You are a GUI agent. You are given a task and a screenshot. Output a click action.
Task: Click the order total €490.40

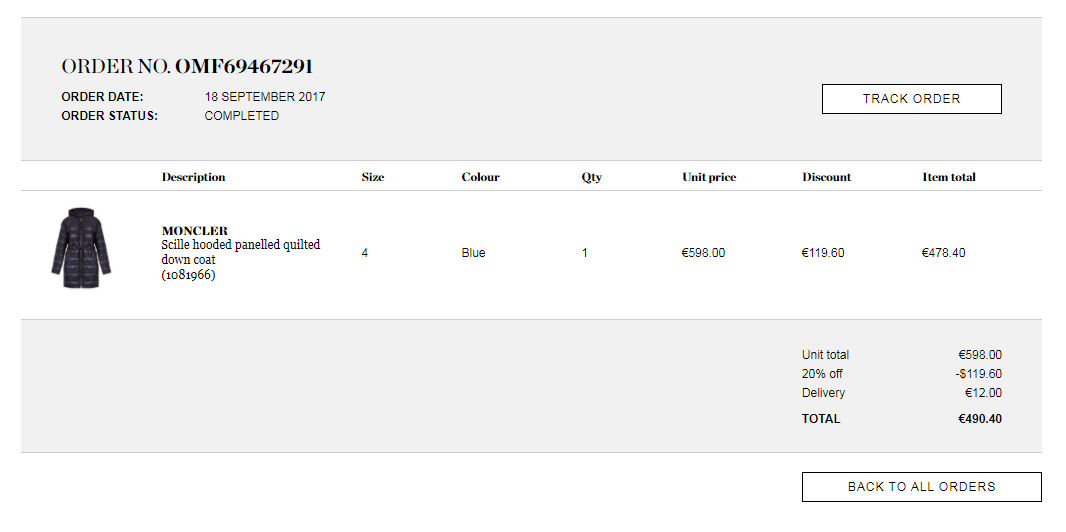[x=980, y=419]
